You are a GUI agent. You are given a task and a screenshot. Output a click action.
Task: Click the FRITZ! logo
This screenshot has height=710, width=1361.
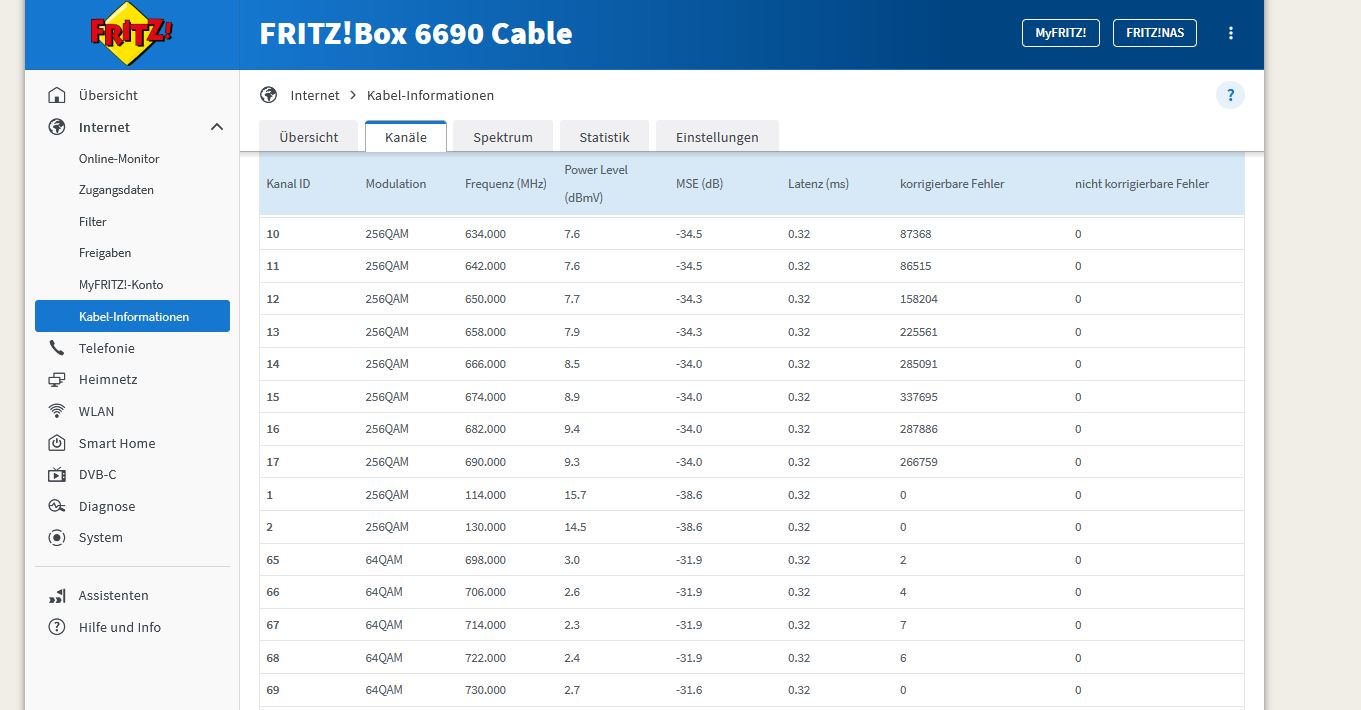tap(131, 34)
